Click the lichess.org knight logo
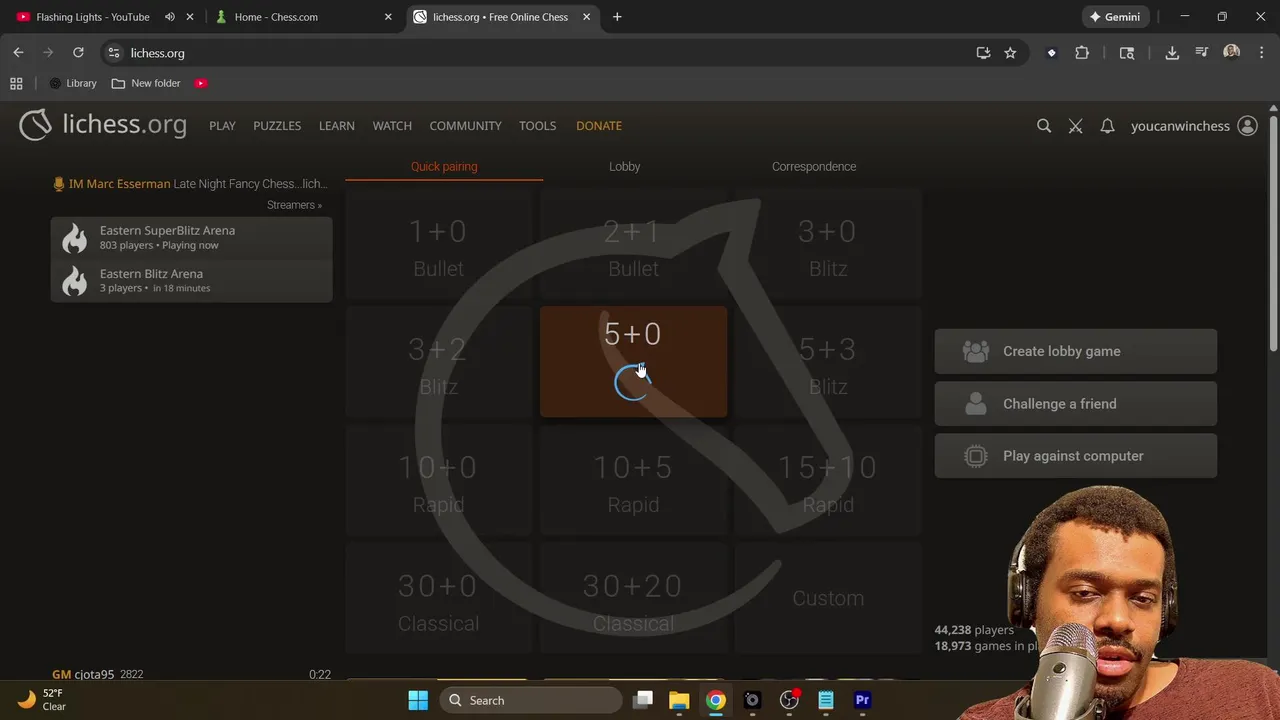The height and width of the screenshot is (720, 1280). click(35, 125)
